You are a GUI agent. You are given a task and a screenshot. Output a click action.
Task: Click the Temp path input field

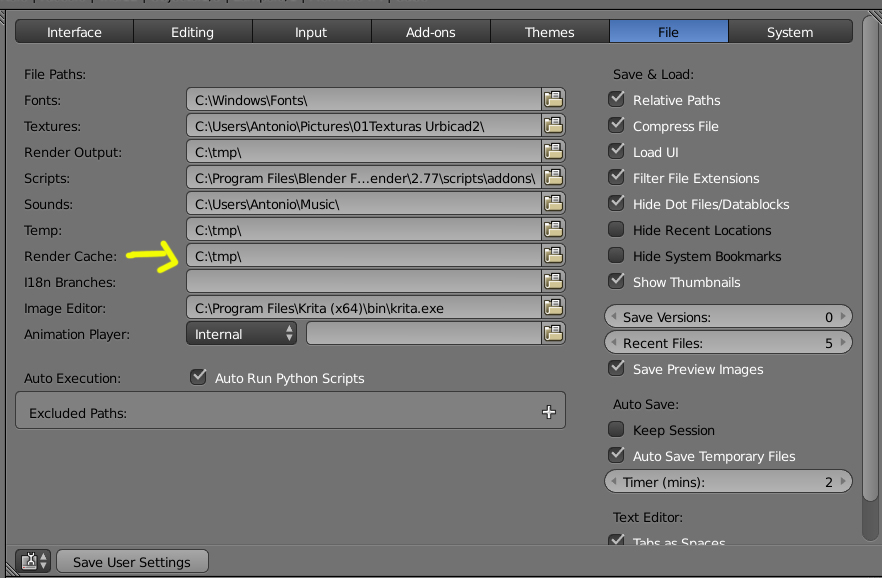(x=363, y=230)
